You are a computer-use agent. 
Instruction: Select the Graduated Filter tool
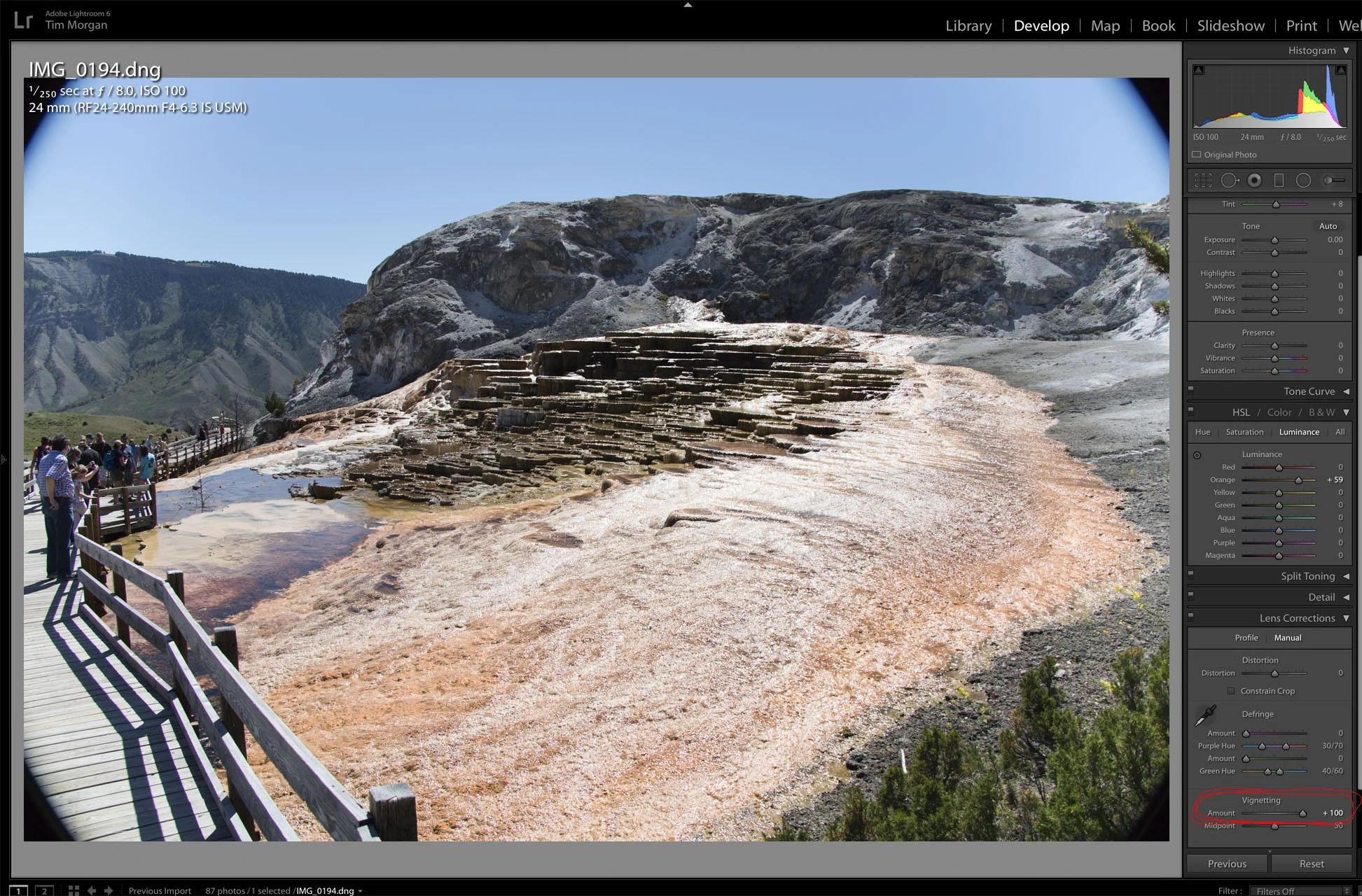(1279, 181)
